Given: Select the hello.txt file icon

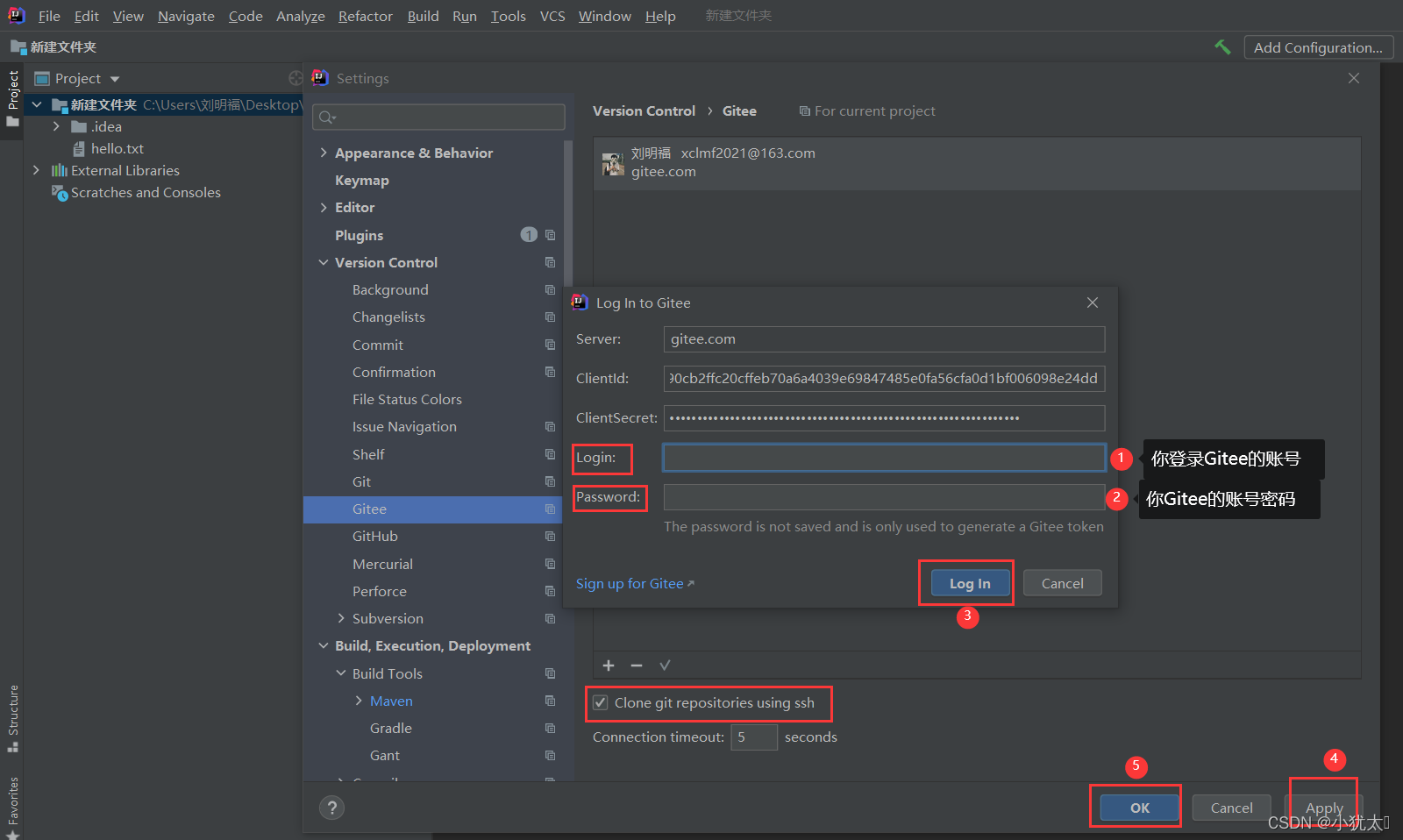Looking at the screenshot, I should (79, 148).
